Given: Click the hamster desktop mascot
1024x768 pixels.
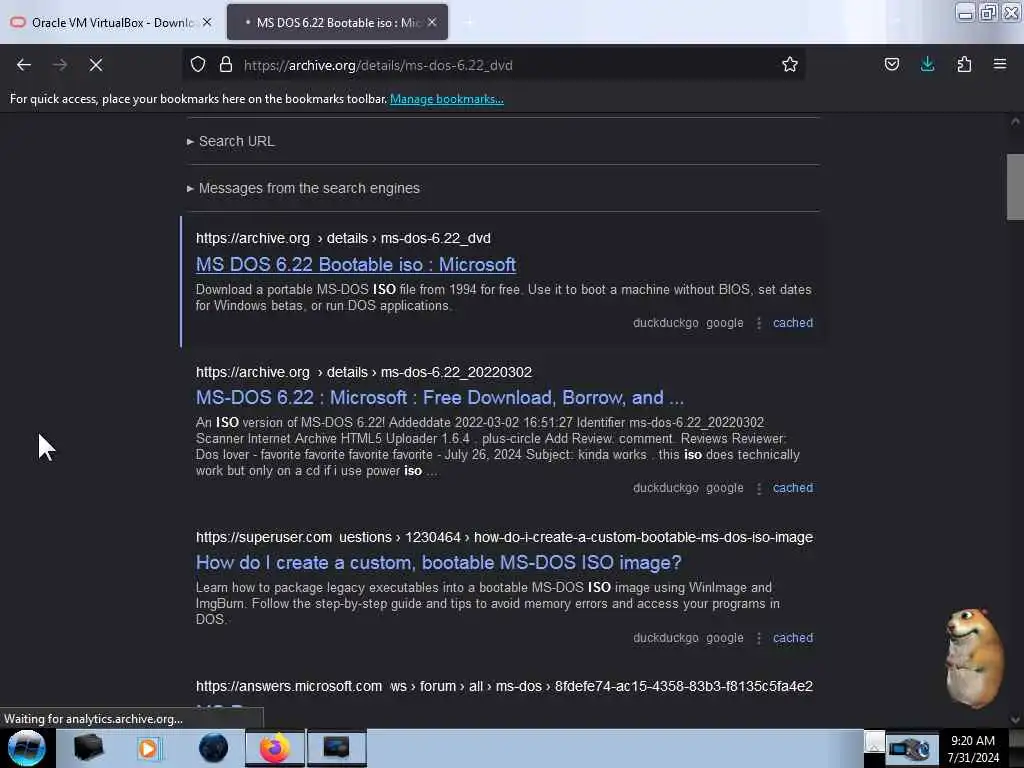Looking at the screenshot, I should pos(974,658).
